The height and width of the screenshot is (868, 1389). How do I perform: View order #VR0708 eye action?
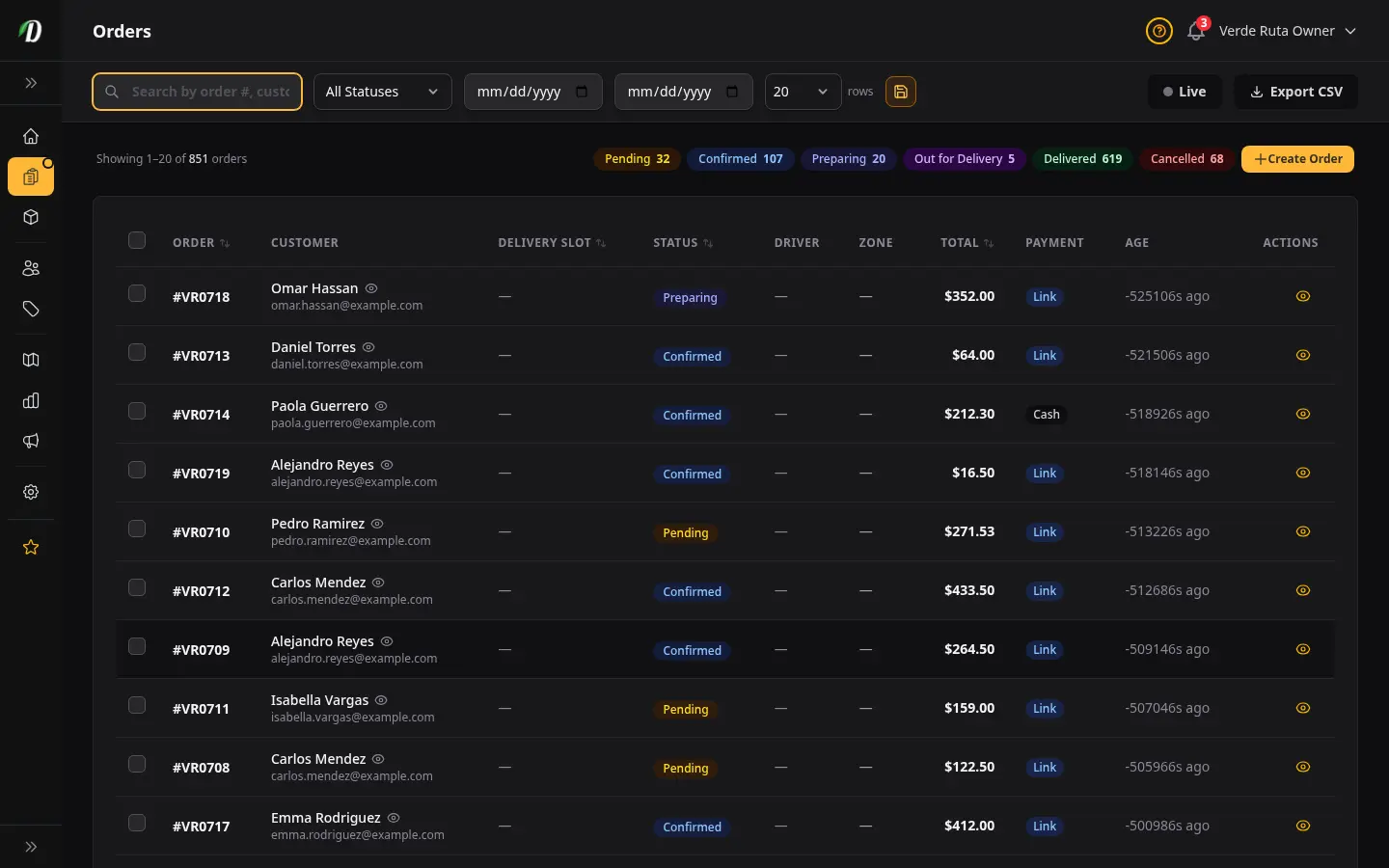coord(1303,767)
